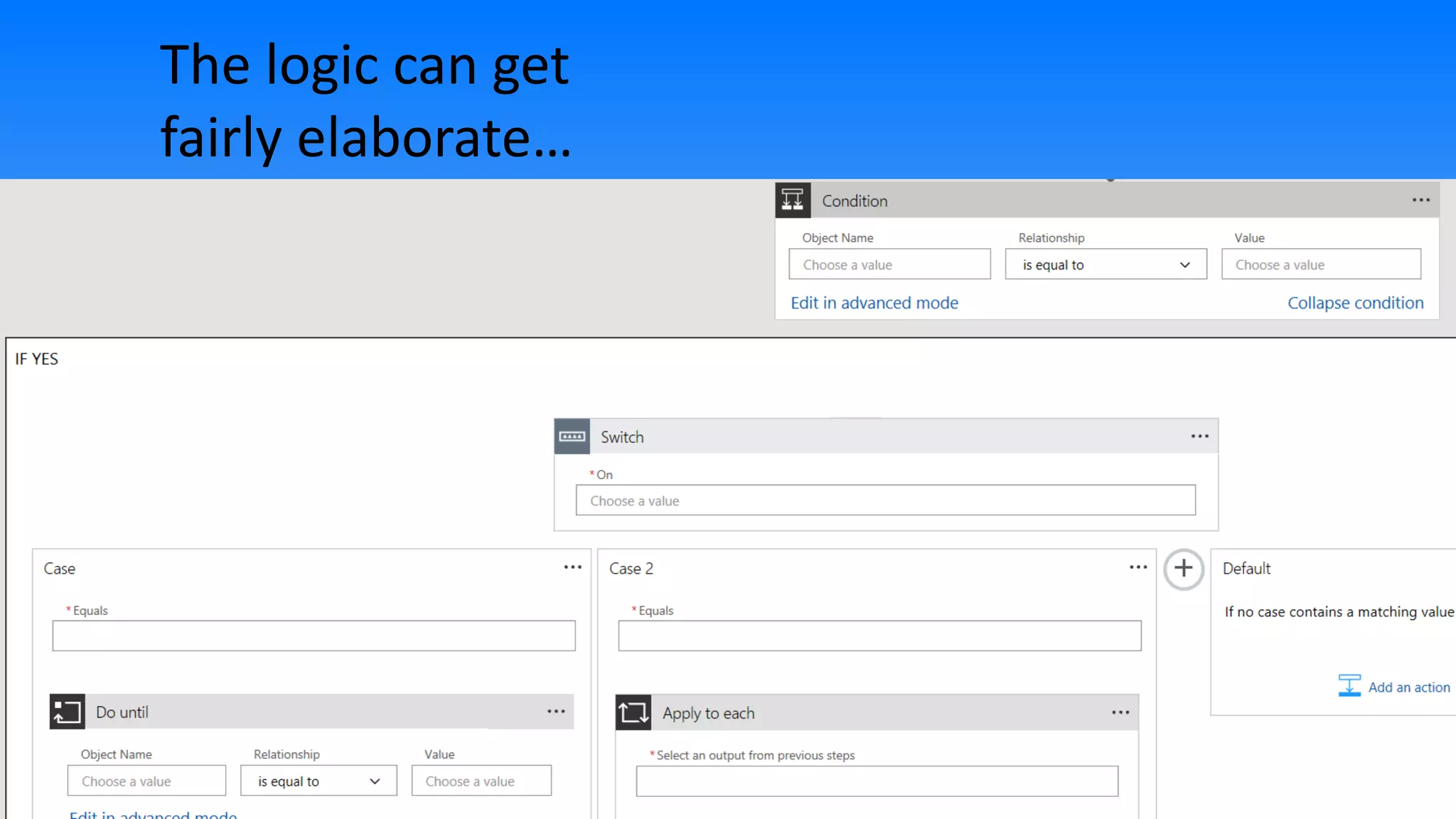Open the Apply to each ellipsis menu

point(1120,712)
